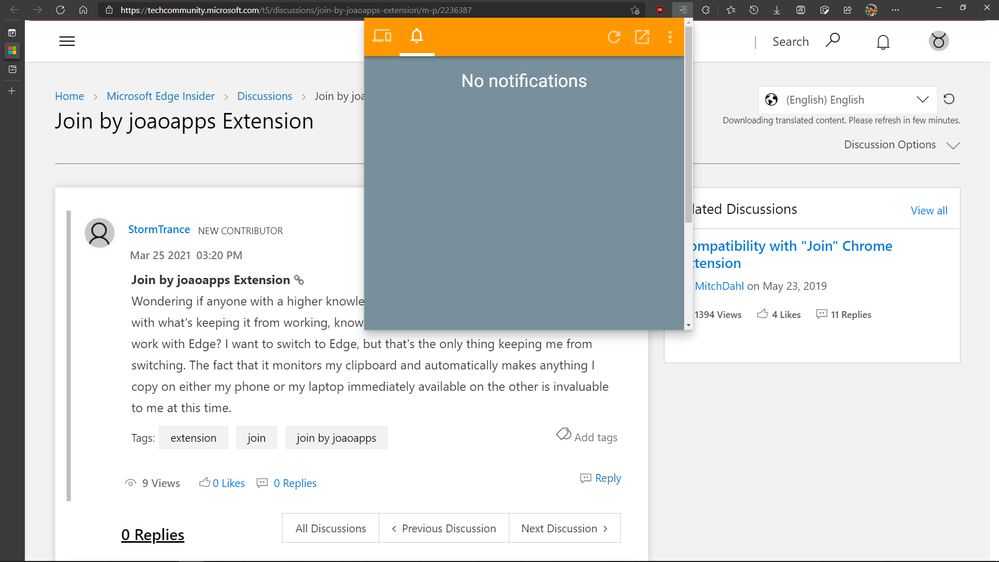Go to Next Discussion
The height and width of the screenshot is (562, 999).
coord(564,528)
